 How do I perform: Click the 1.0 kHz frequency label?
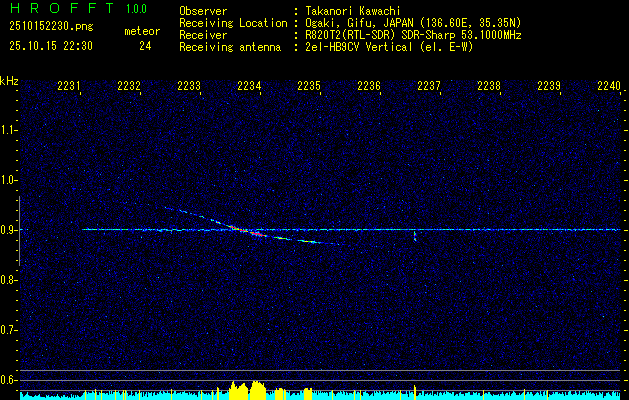coord(8,180)
